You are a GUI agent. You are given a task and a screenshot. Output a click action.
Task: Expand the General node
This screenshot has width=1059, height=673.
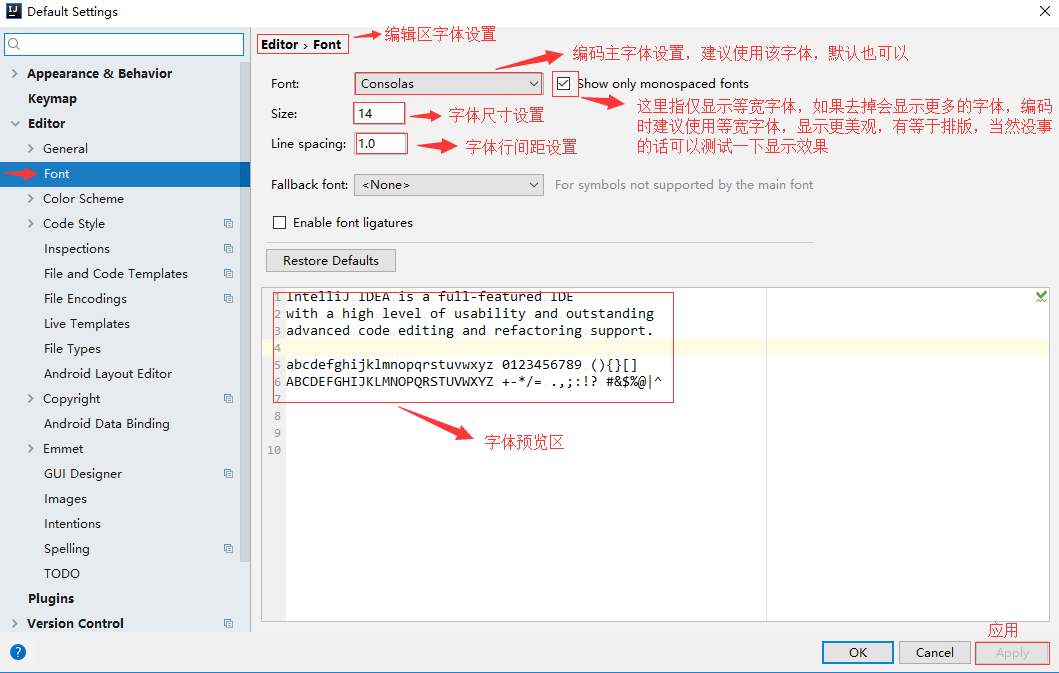pyautogui.click(x=30, y=149)
